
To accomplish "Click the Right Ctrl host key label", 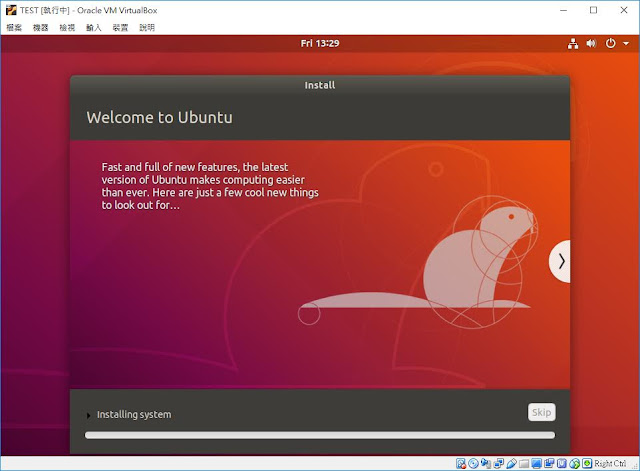I will click(610, 464).
